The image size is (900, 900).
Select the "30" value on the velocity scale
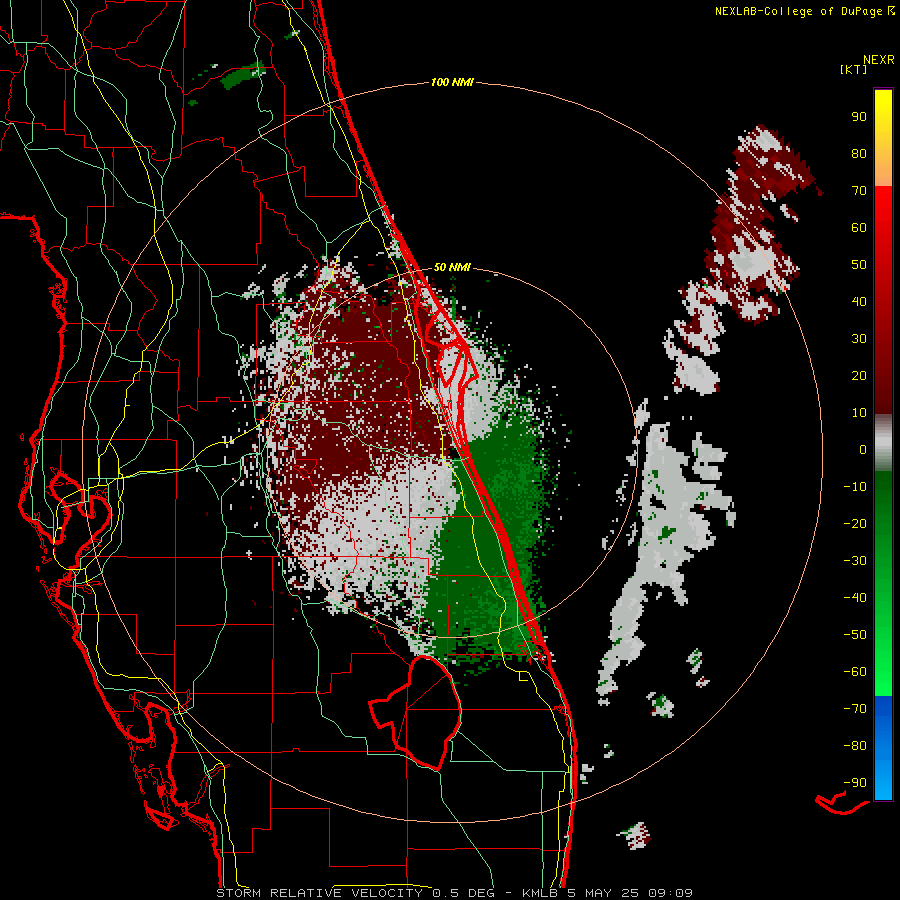click(859, 339)
